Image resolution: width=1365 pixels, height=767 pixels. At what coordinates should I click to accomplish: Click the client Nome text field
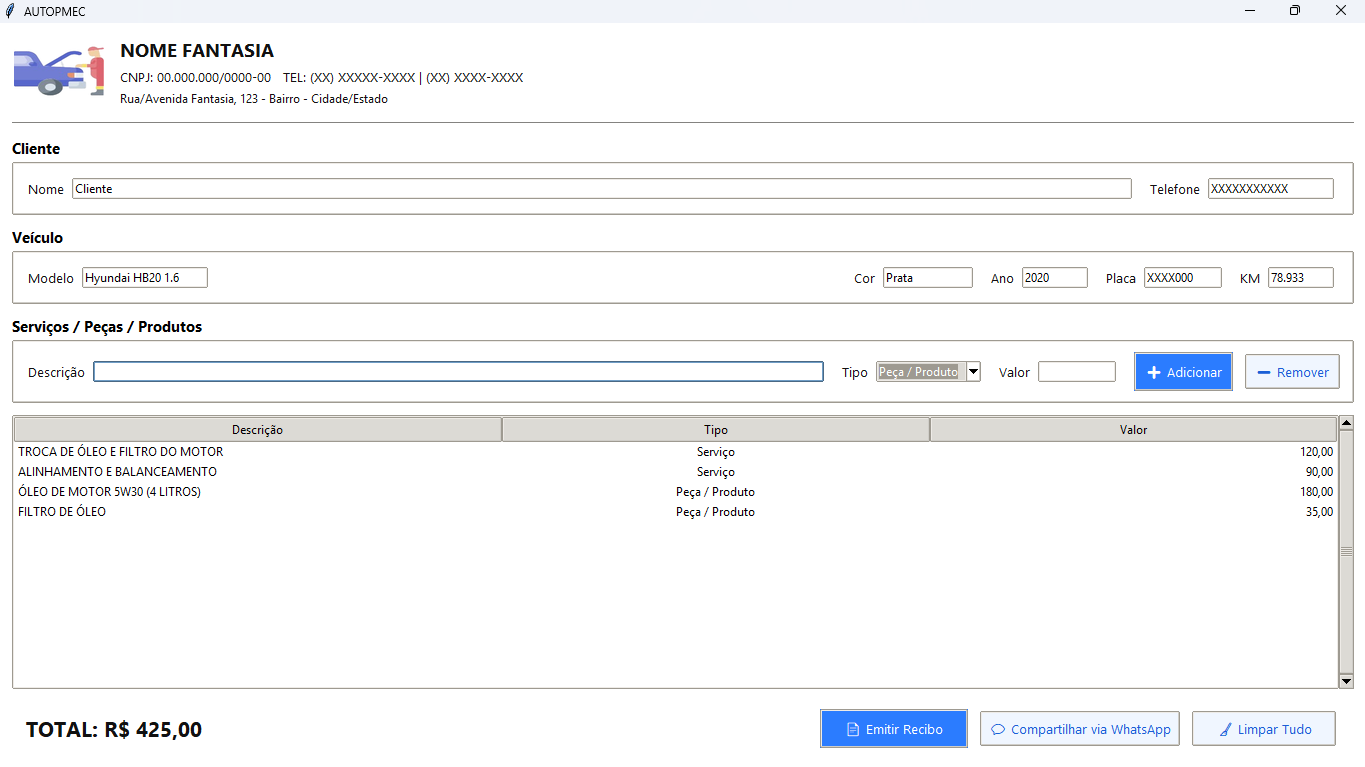pyautogui.click(x=601, y=189)
